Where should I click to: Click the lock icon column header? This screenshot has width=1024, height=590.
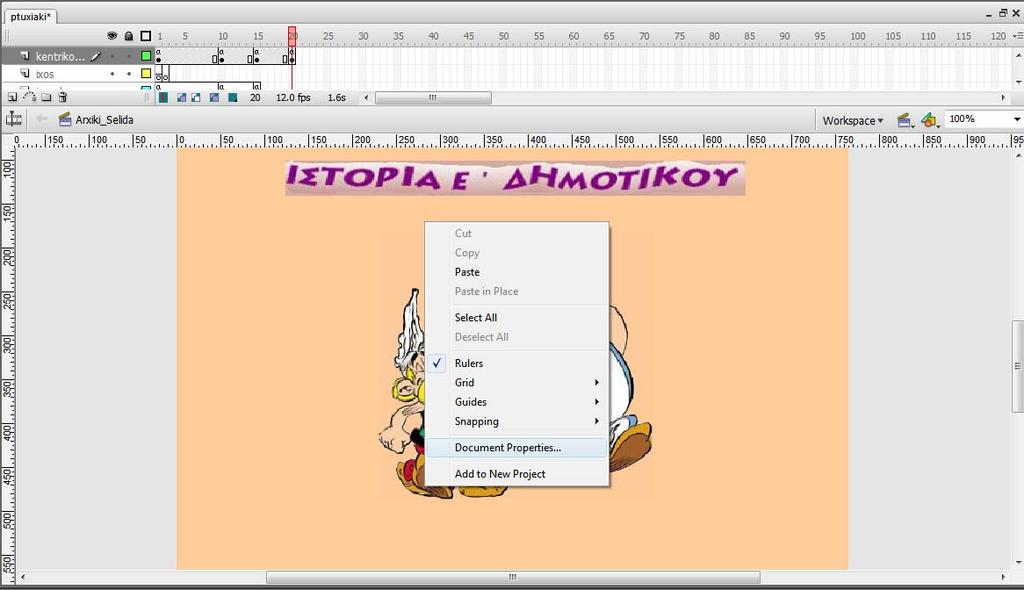tap(129, 36)
